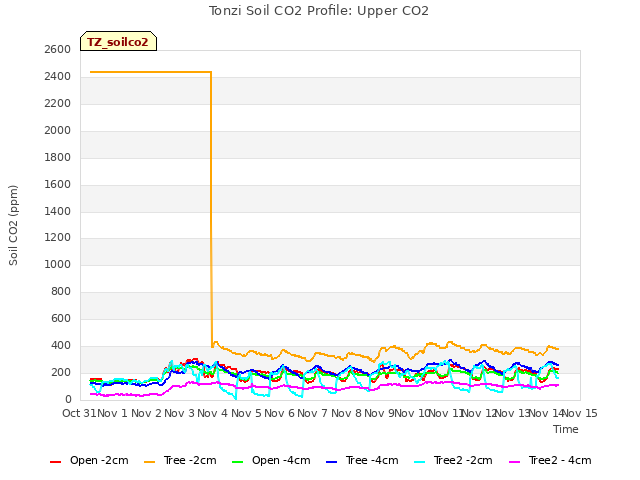Click the 'Tree -4cm' legend label
Image resolution: width=640 pixels, height=480 pixels.
point(372,460)
